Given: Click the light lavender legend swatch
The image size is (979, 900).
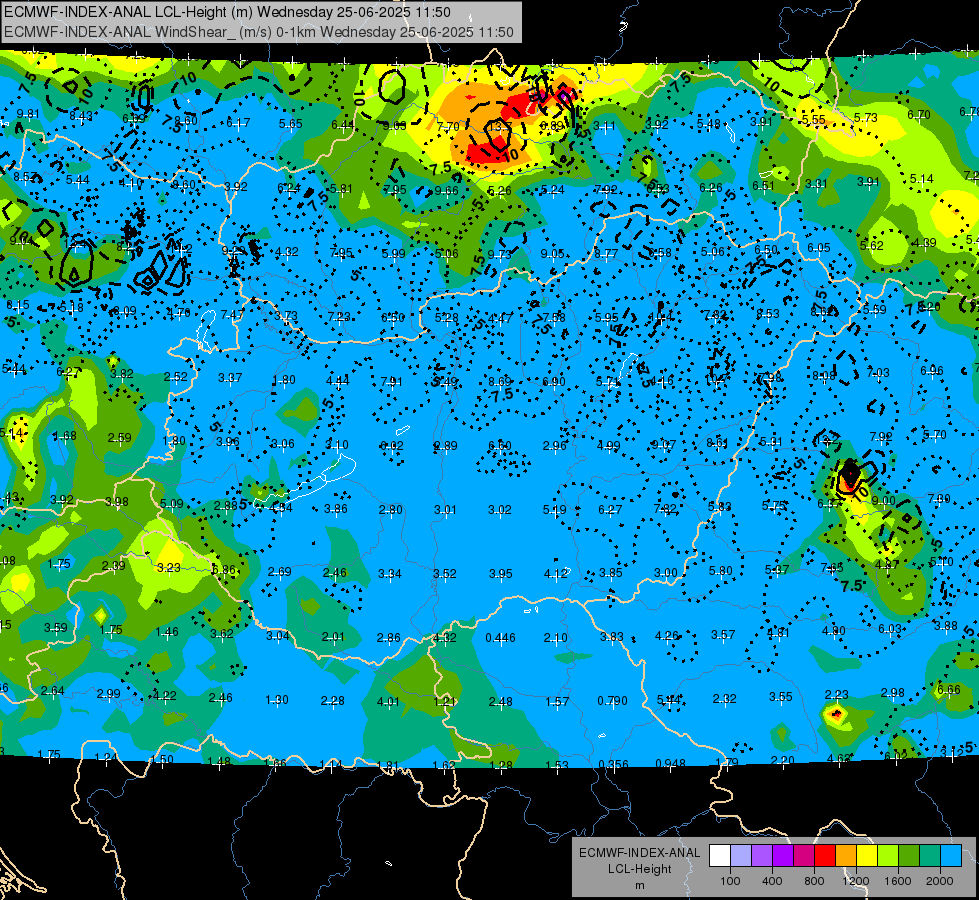Looking at the screenshot, I should 740,856.
